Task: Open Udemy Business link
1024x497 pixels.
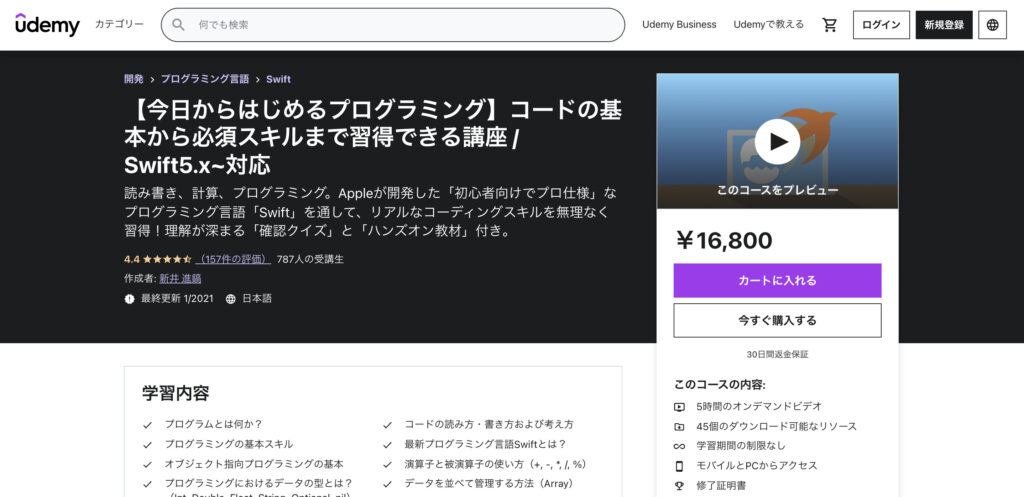Action: pos(679,25)
